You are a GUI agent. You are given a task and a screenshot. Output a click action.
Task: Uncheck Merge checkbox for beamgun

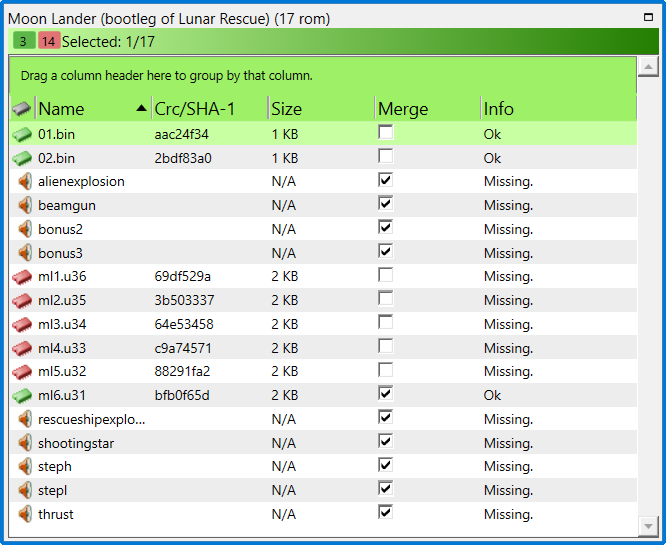(385, 204)
